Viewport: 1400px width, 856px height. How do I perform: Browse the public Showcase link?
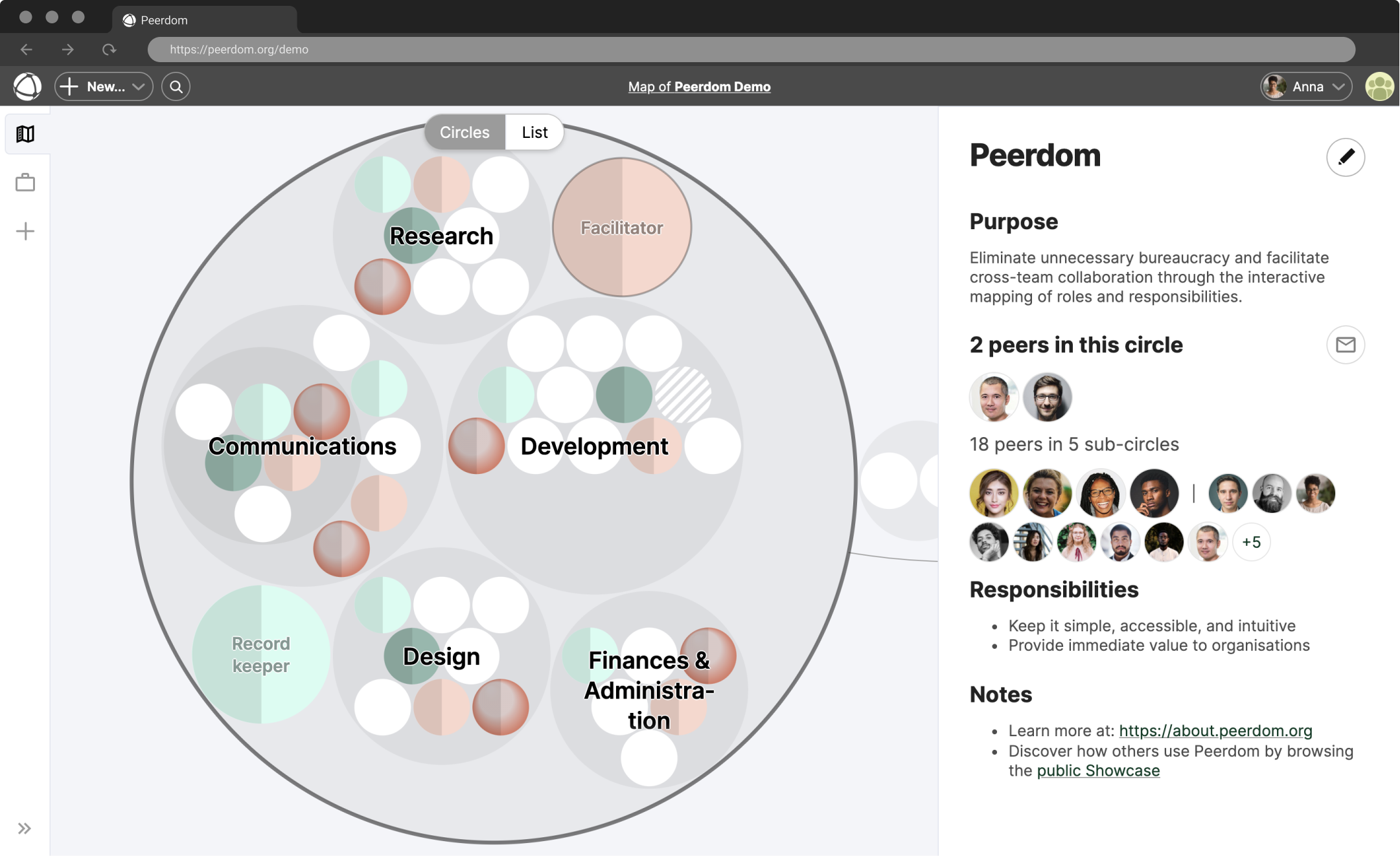1098,771
